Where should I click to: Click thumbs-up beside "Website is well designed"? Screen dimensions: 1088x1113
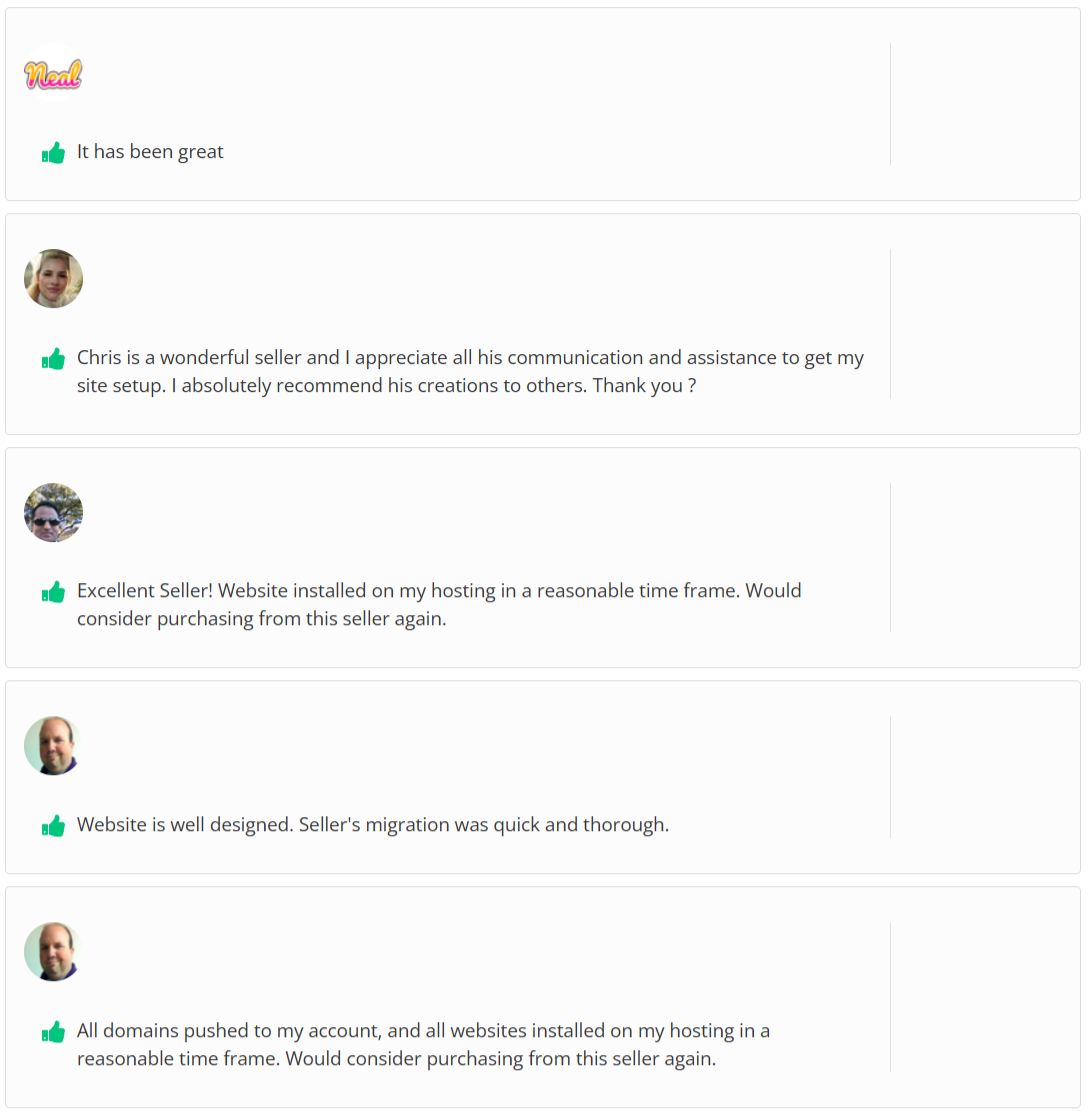tap(53, 826)
